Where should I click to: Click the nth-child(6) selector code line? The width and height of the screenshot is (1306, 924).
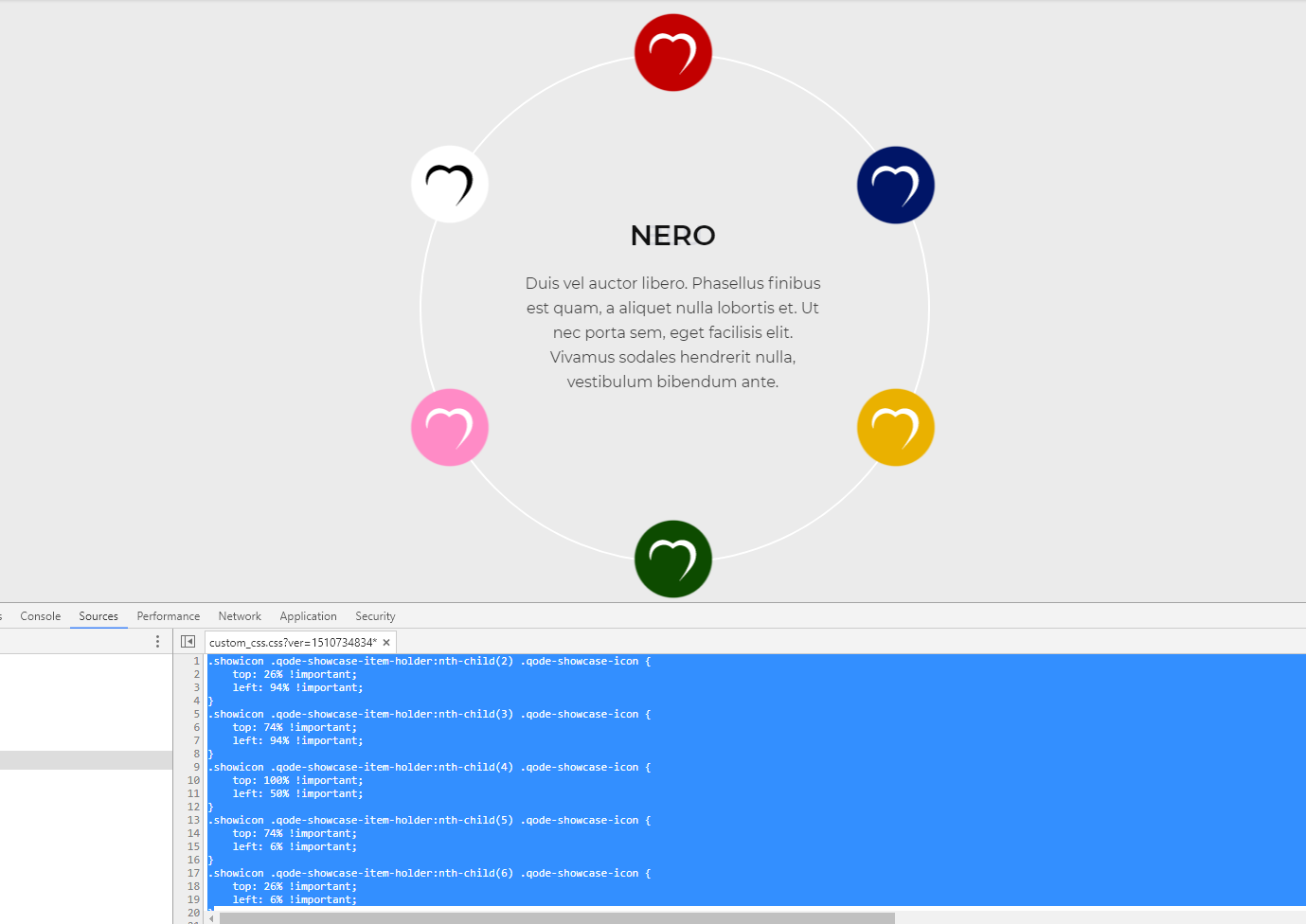pyautogui.click(x=429, y=873)
